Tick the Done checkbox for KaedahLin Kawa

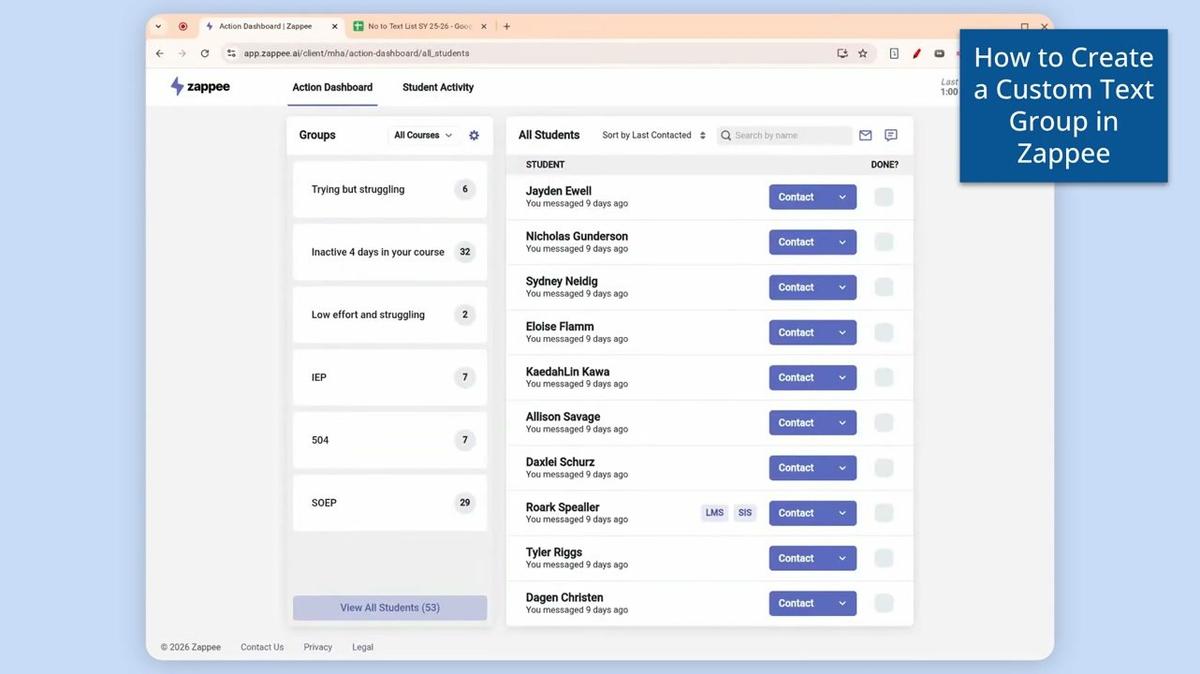click(884, 377)
